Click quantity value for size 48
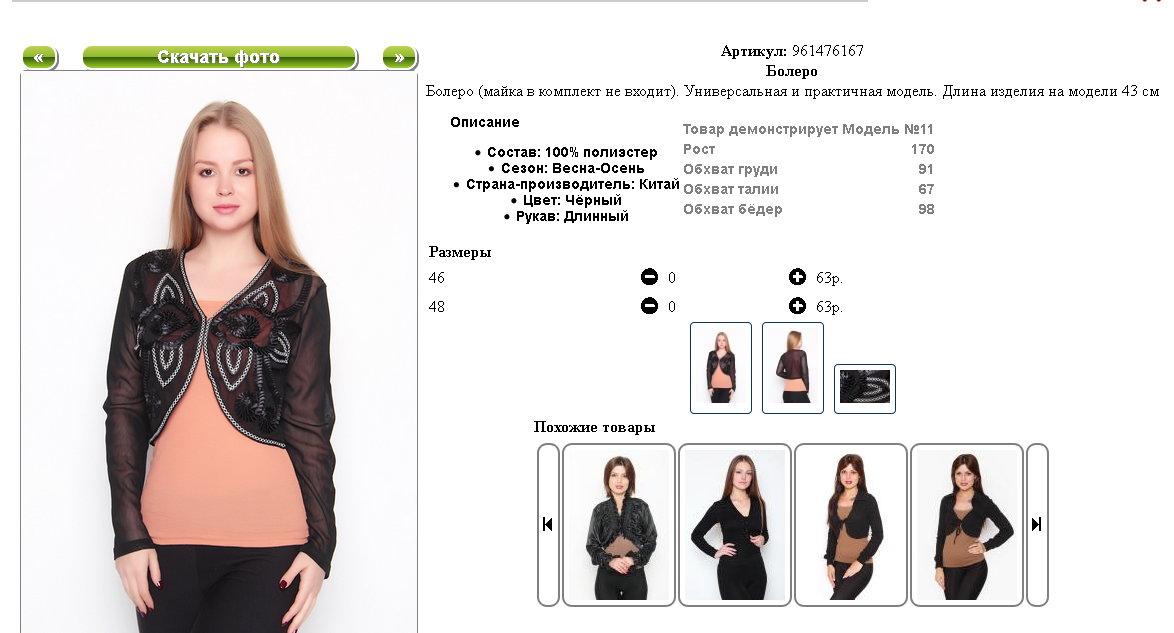Screen dimensions: 1174x633 [x=672, y=307]
